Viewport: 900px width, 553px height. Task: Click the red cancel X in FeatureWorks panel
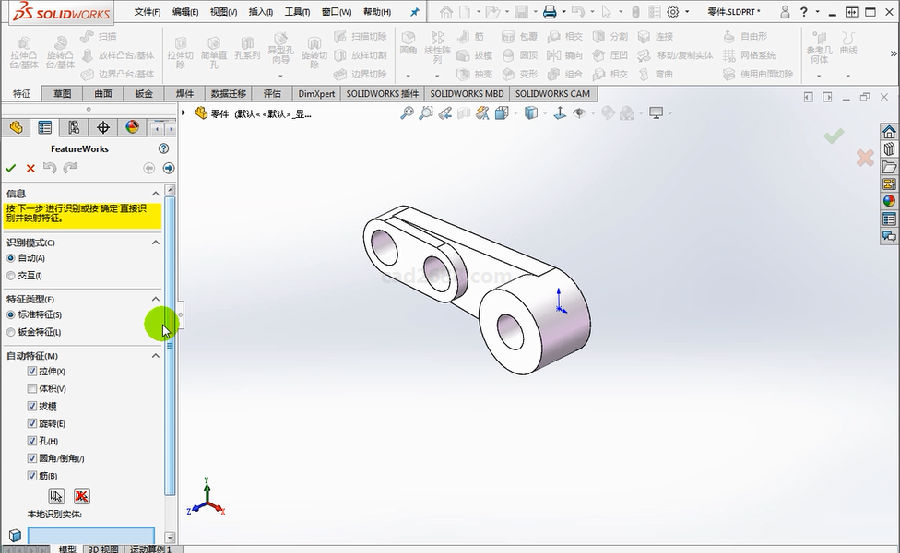30,168
